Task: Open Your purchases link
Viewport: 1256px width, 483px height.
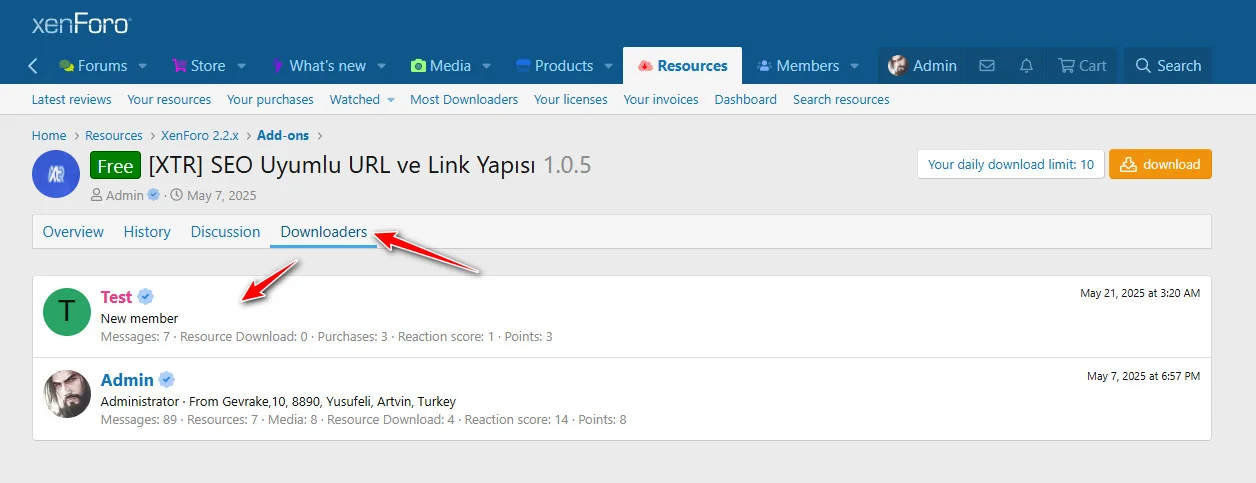Action: click(x=270, y=99)
